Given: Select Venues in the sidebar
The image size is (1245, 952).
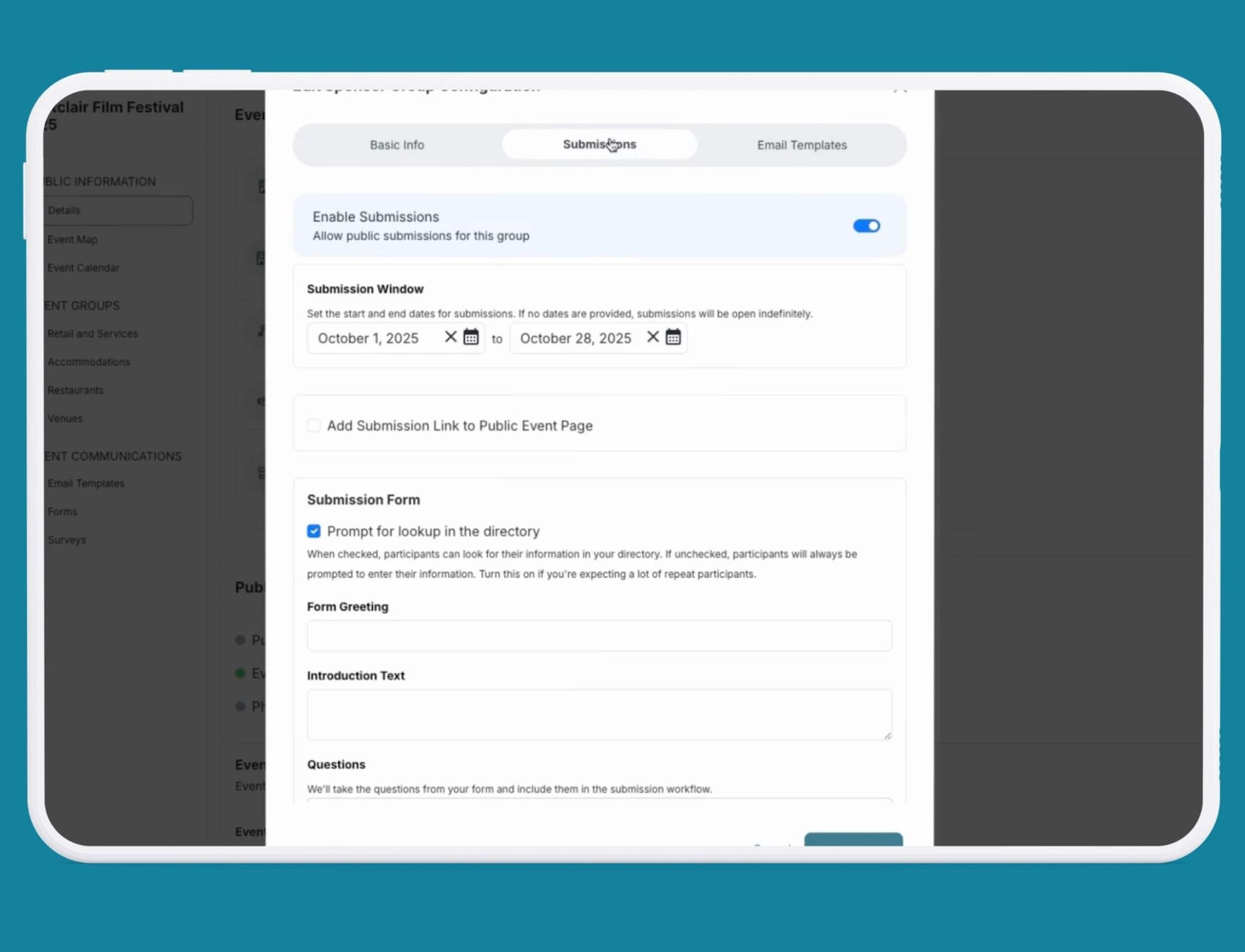Looking at the screenshot, I should pyautogui.click(x=65, y=418).
